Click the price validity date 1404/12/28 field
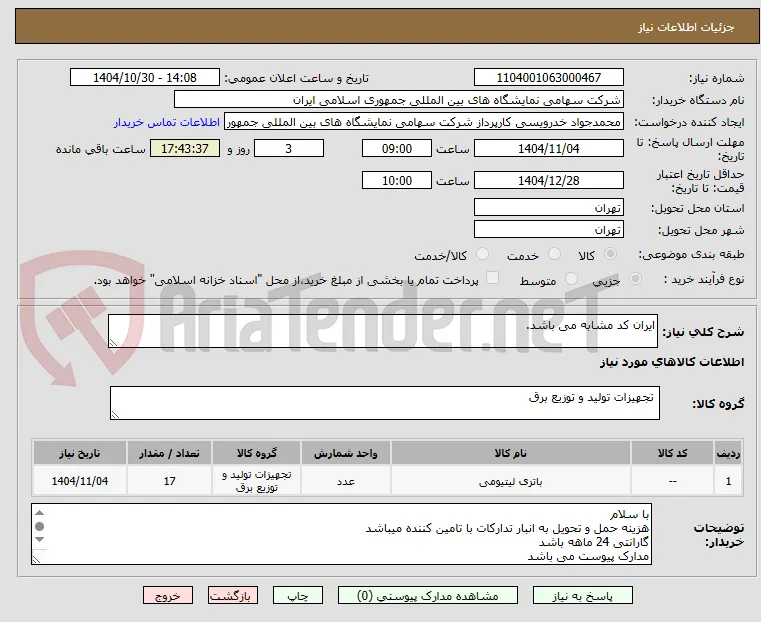Viewport: 761px width, 622px height. 548,180
